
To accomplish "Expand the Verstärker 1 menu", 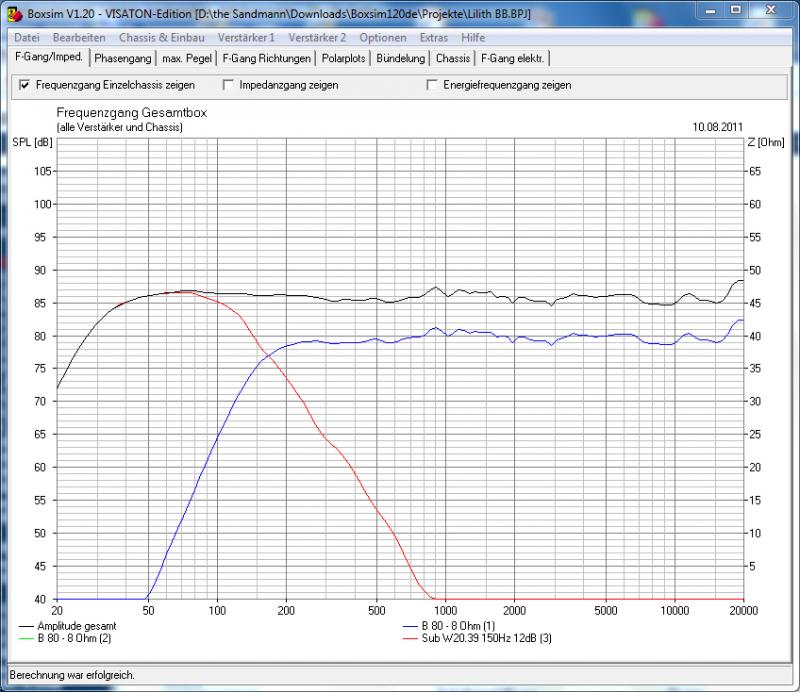I will pos(245,37).
